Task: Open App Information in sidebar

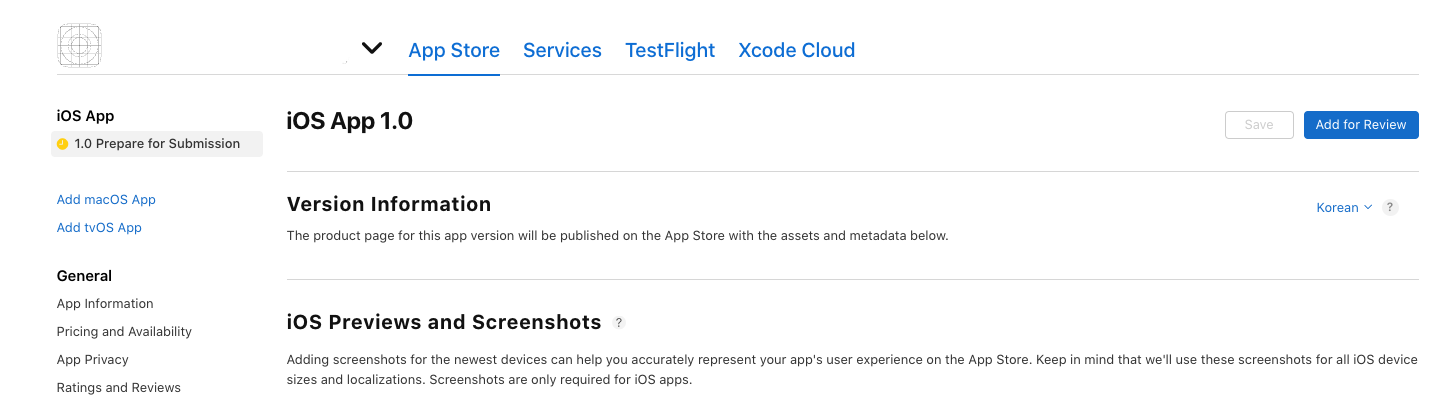Action: coord(105,304)
